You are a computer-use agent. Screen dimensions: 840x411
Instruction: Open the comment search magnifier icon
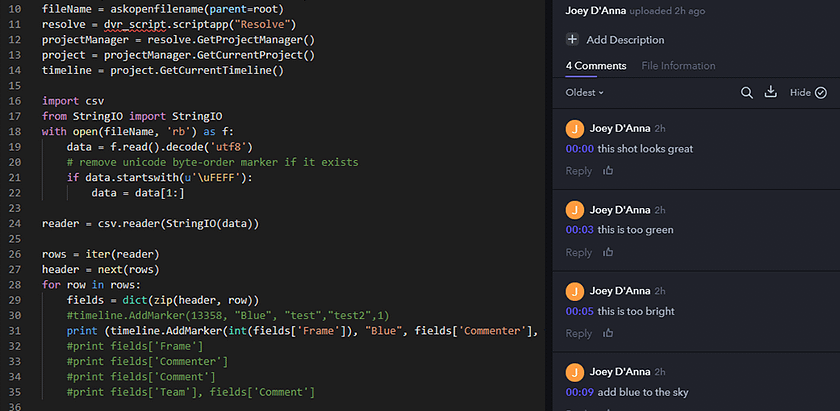click(747, 93)
